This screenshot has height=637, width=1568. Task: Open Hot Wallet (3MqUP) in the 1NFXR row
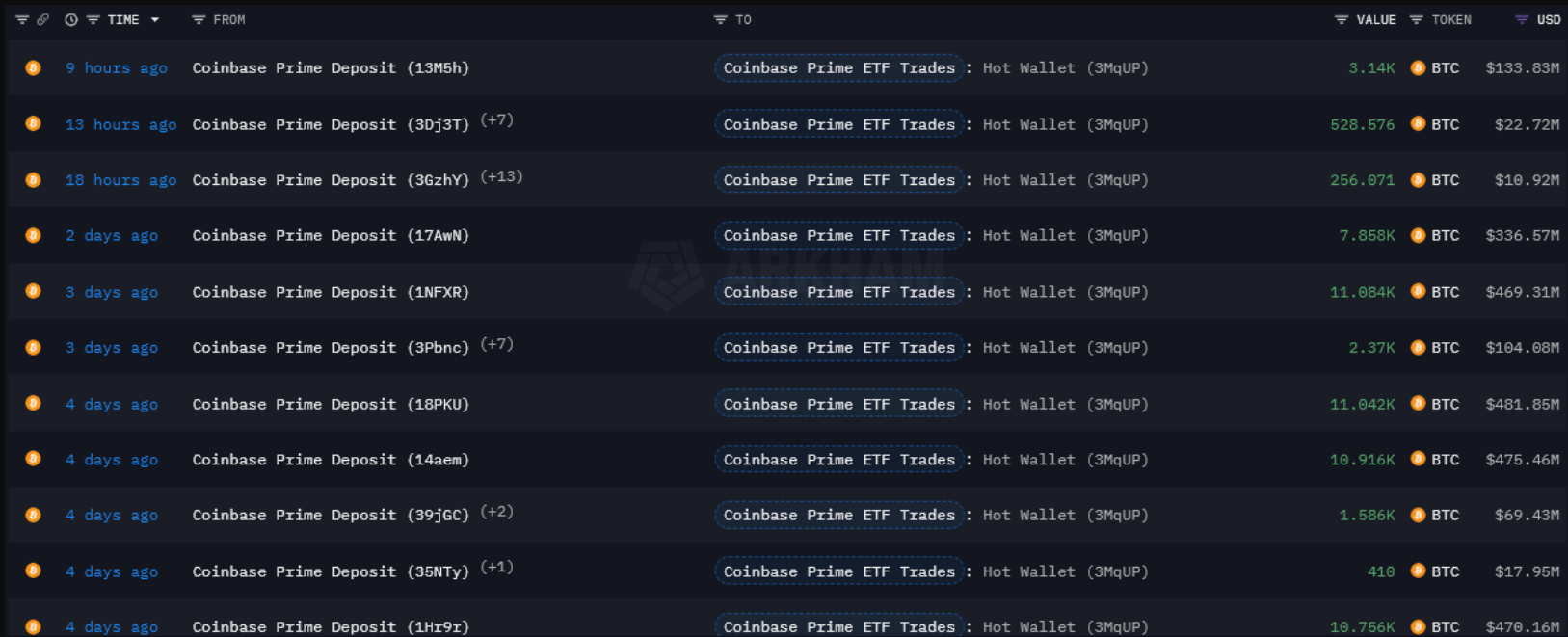[1065, 292]
